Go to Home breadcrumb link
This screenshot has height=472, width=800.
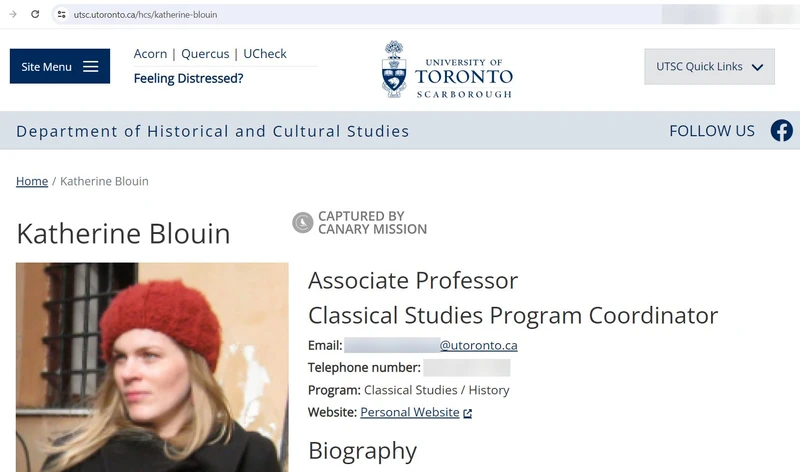point(32,181)
